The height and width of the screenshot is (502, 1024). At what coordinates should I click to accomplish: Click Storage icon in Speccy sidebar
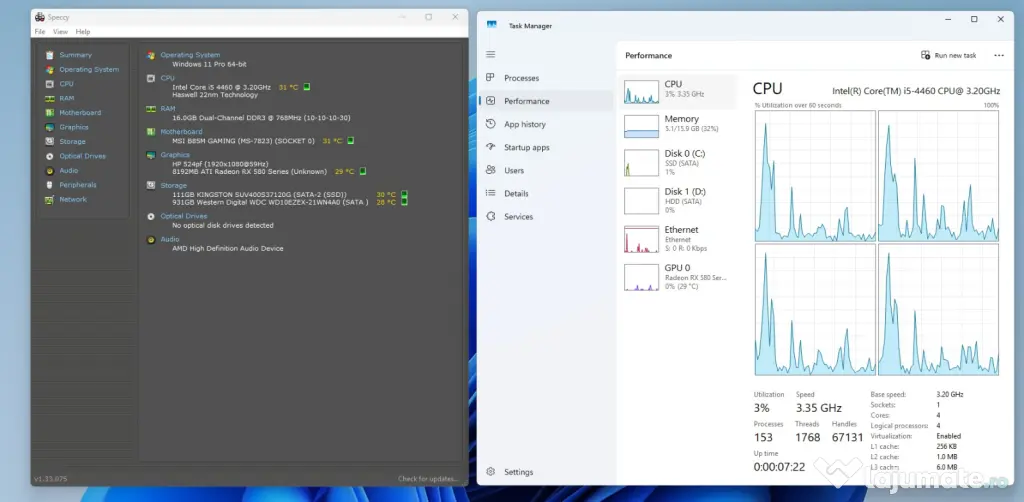tap(49, 142)
